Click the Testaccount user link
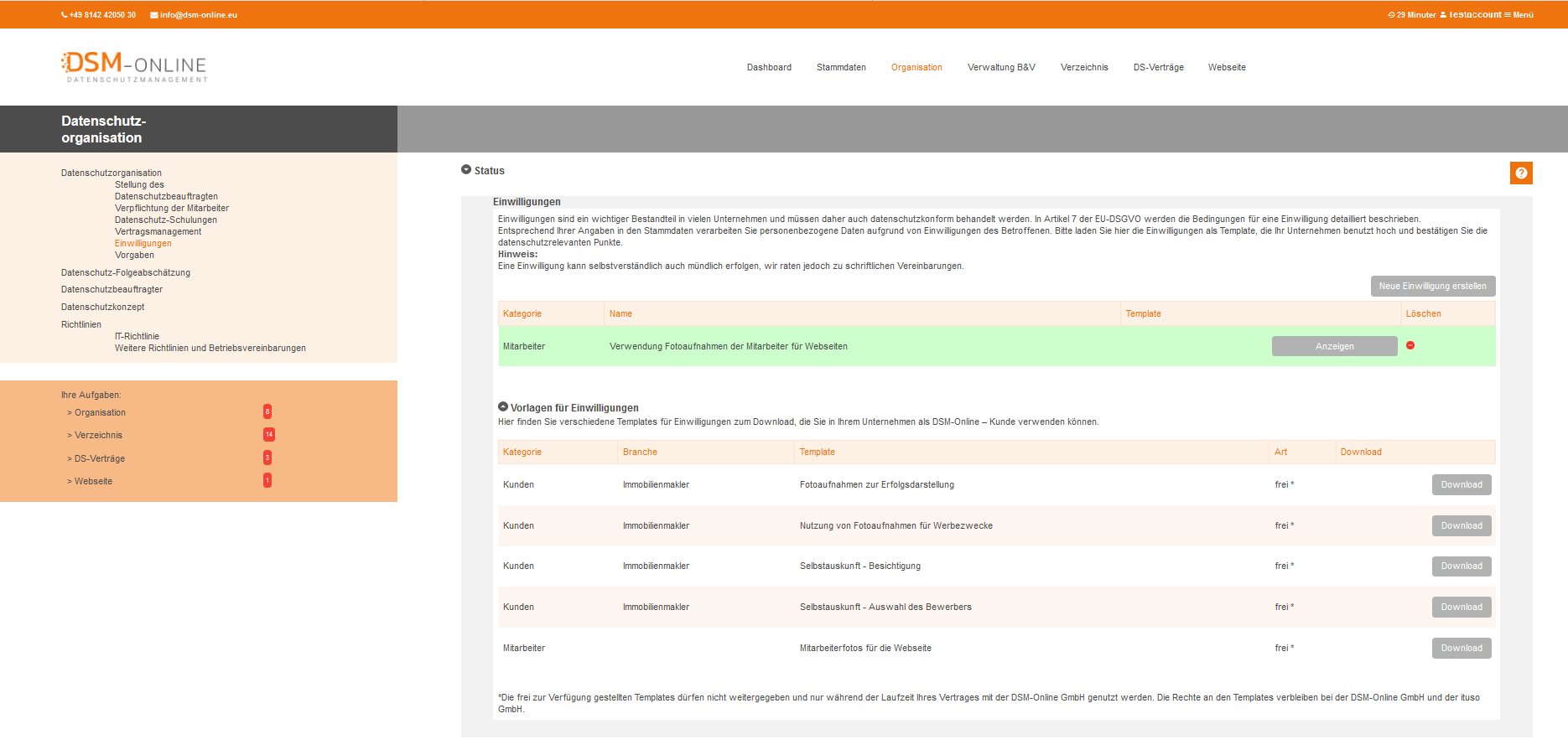The width and height of the screenshot is (1568, 755). (1471, 15)
